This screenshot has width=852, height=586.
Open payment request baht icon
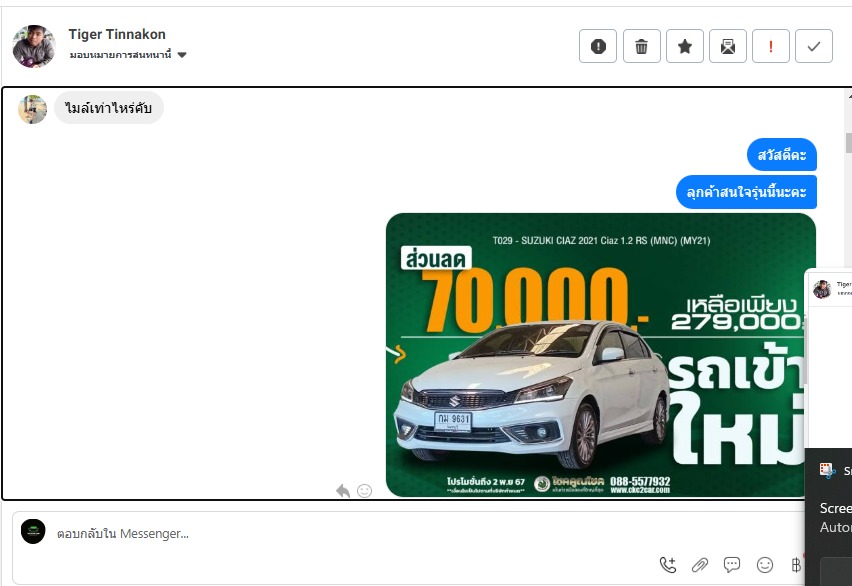tap(796, 565)
